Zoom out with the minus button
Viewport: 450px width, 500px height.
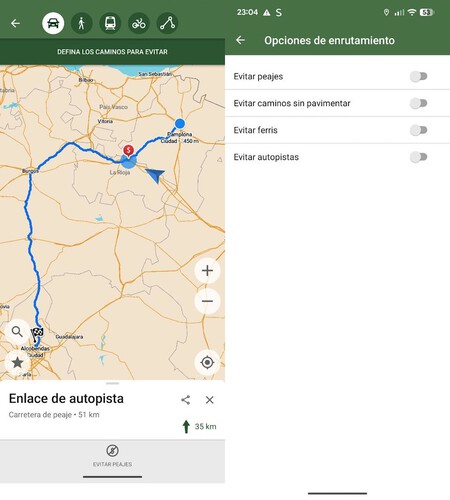[x=207, y=301]
